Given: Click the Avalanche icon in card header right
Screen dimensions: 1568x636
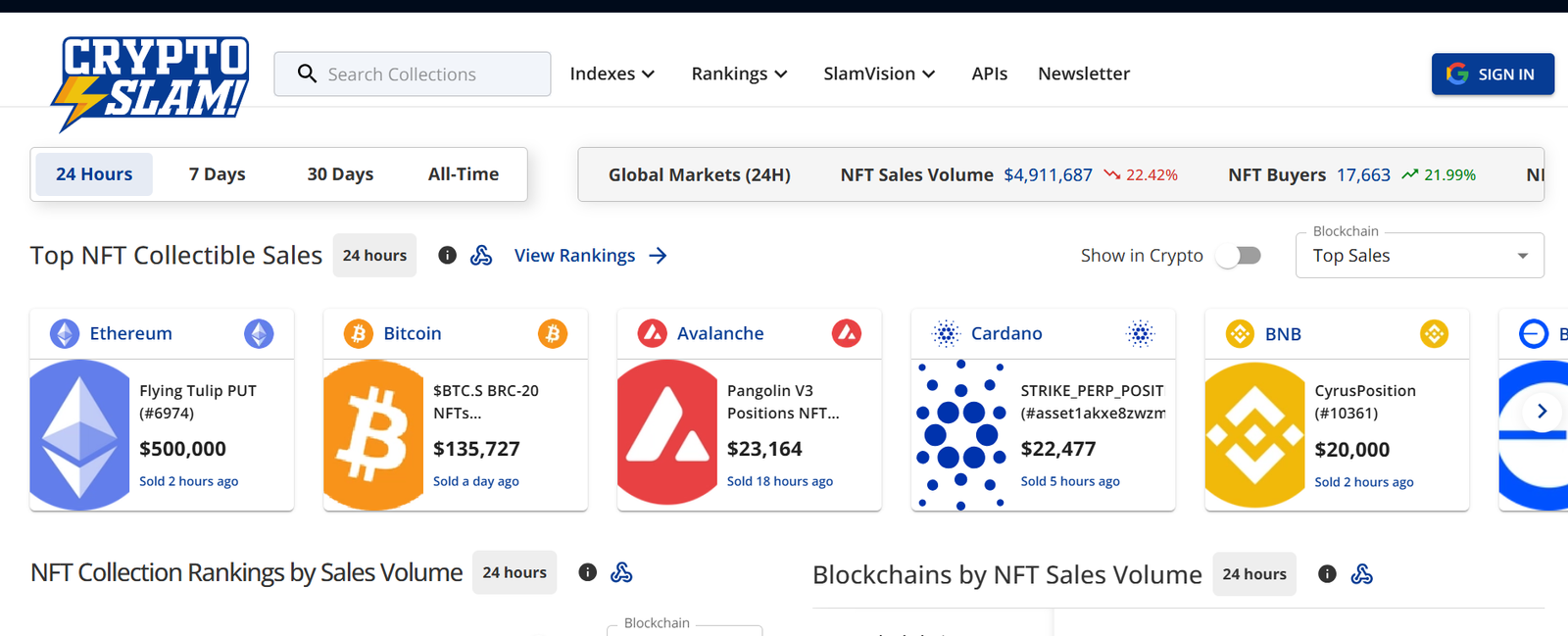Looking at the screenshot, I should (x=847, y=334).
